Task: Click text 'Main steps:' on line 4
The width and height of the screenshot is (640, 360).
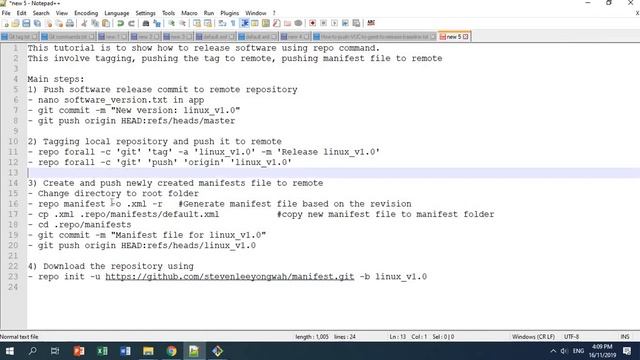Action: tap(56, 79)
